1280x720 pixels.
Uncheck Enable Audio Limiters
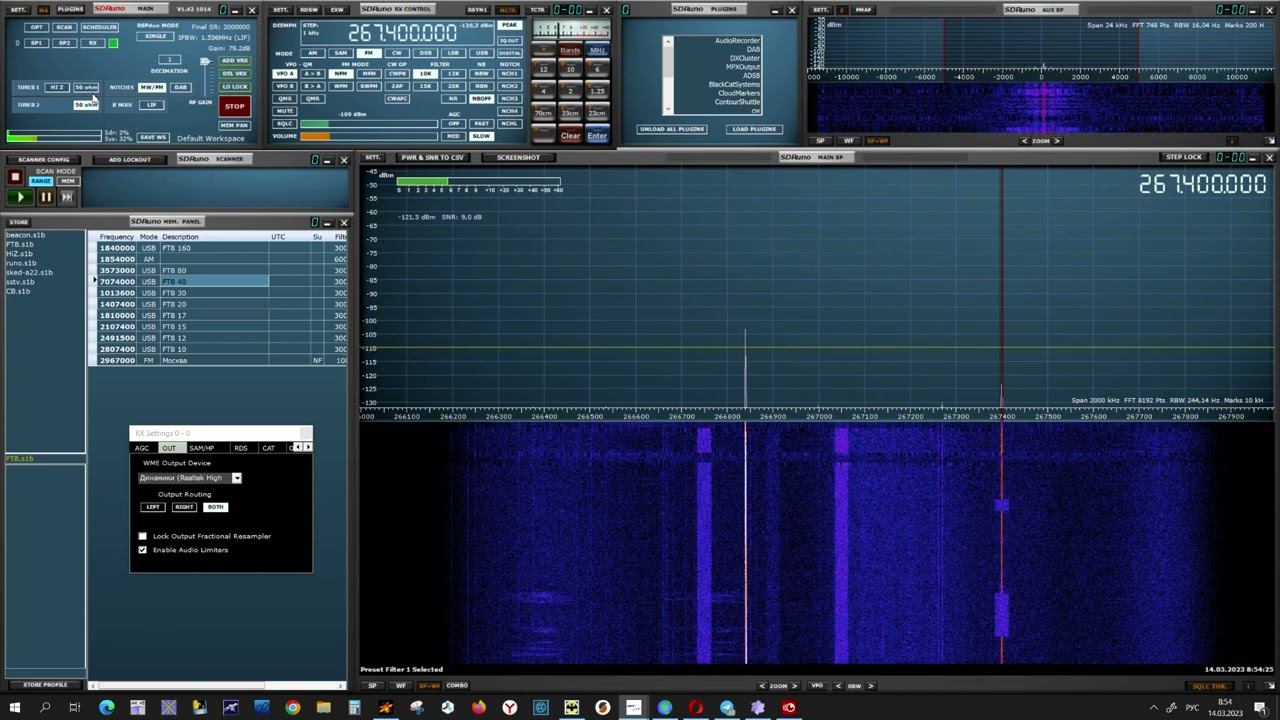pos(142,550)
